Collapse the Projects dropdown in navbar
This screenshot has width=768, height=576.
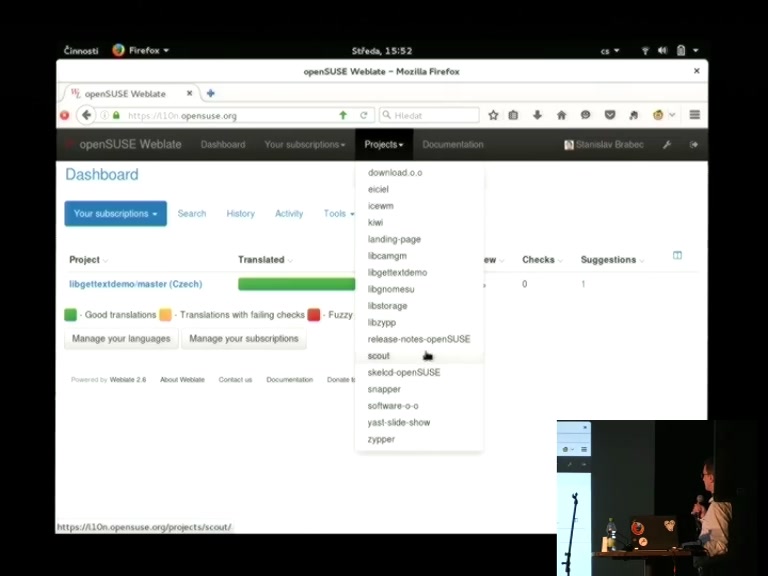[x=384, y=144]
